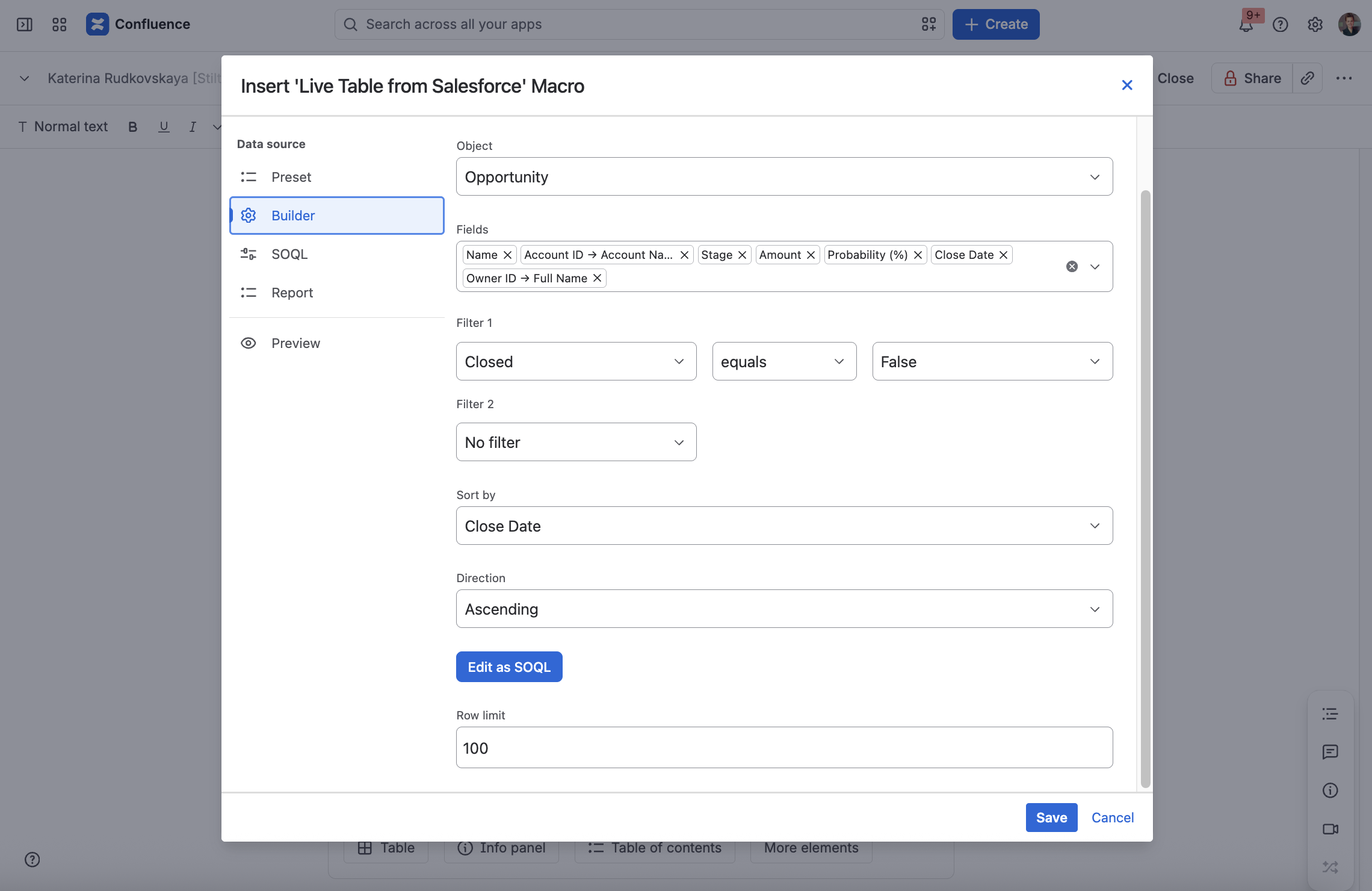Viewport: 1372px width, 891px height.
Task: Remove the Probability (%) field tag
Action: tap(918, 255)
